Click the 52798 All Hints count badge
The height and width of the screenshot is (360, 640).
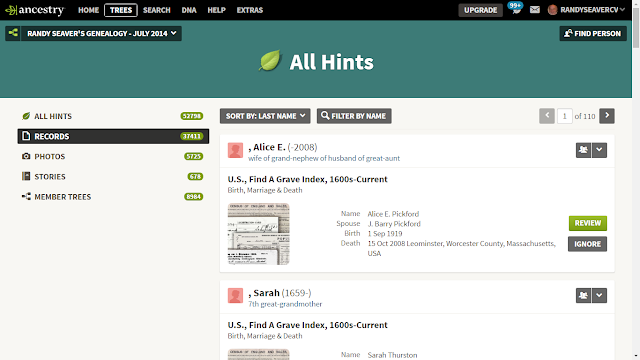coord(192,116)
